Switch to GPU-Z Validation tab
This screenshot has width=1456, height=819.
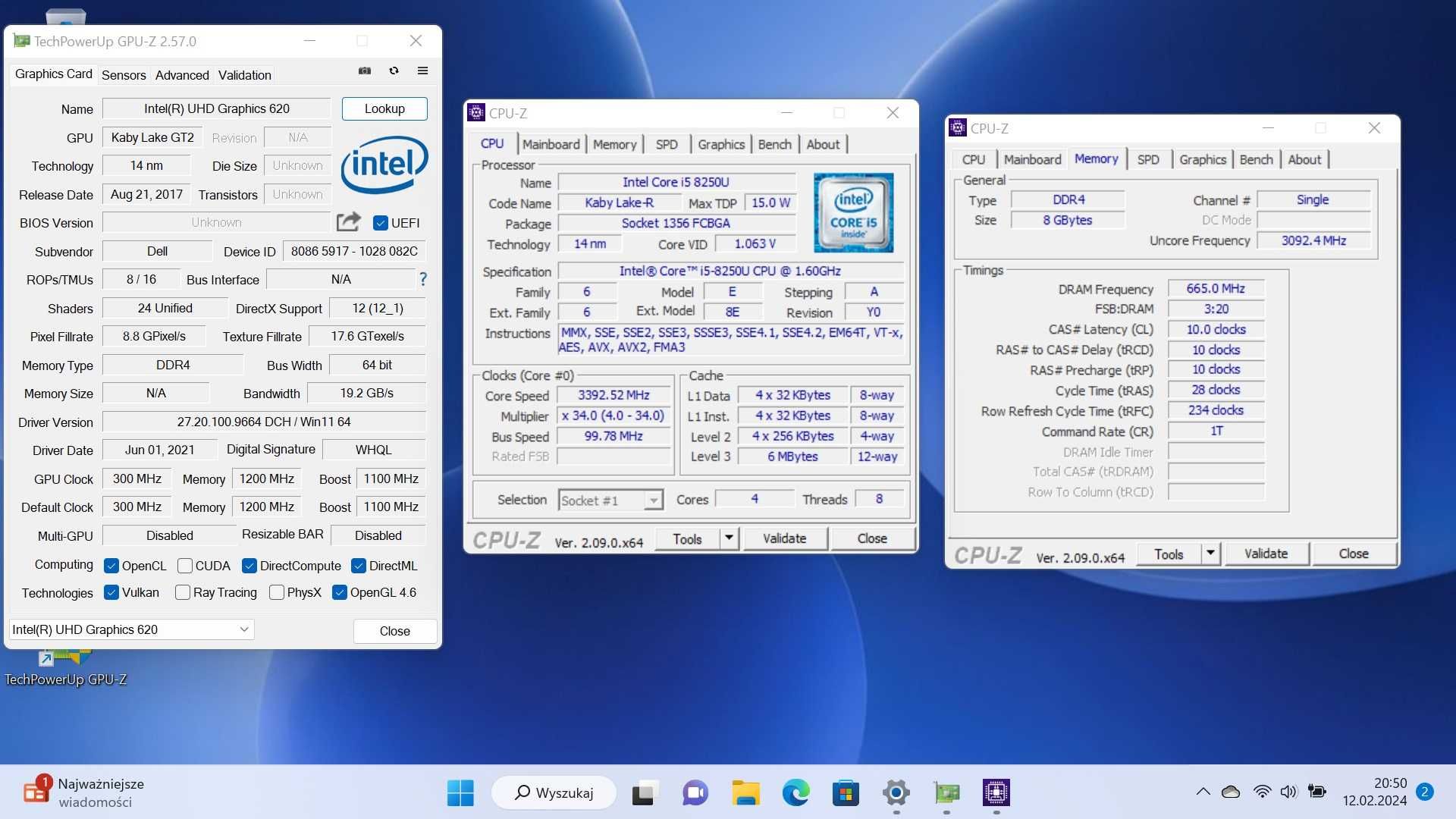(244, 75)
